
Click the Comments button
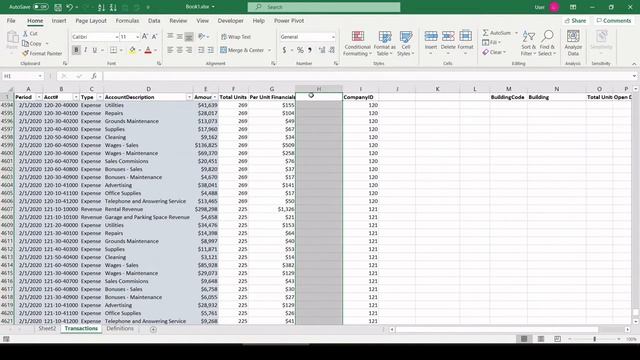[613, 20]
